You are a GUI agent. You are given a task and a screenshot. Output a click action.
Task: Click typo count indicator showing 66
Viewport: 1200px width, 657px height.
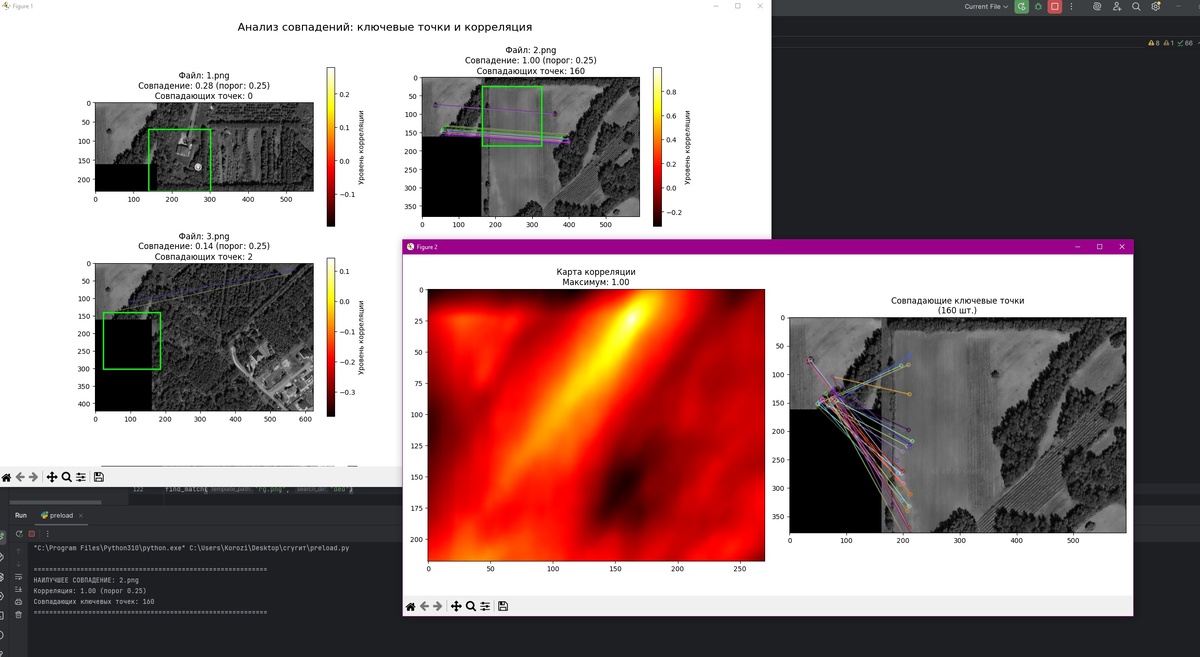[x=1183, y=43]
